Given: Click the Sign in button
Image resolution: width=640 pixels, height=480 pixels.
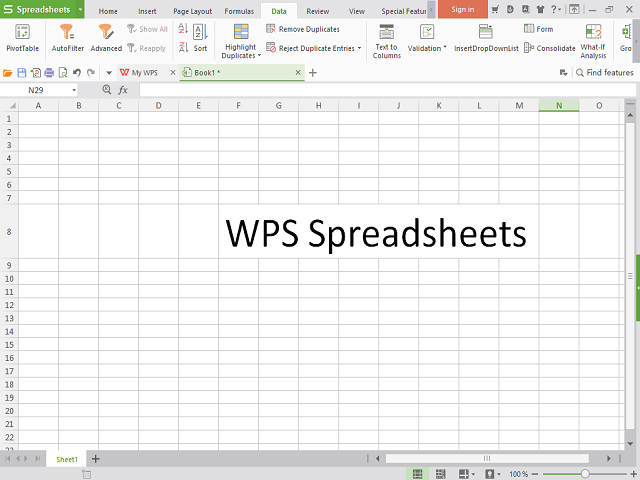Looking at the screenshot, I should [x=462, y=9].
